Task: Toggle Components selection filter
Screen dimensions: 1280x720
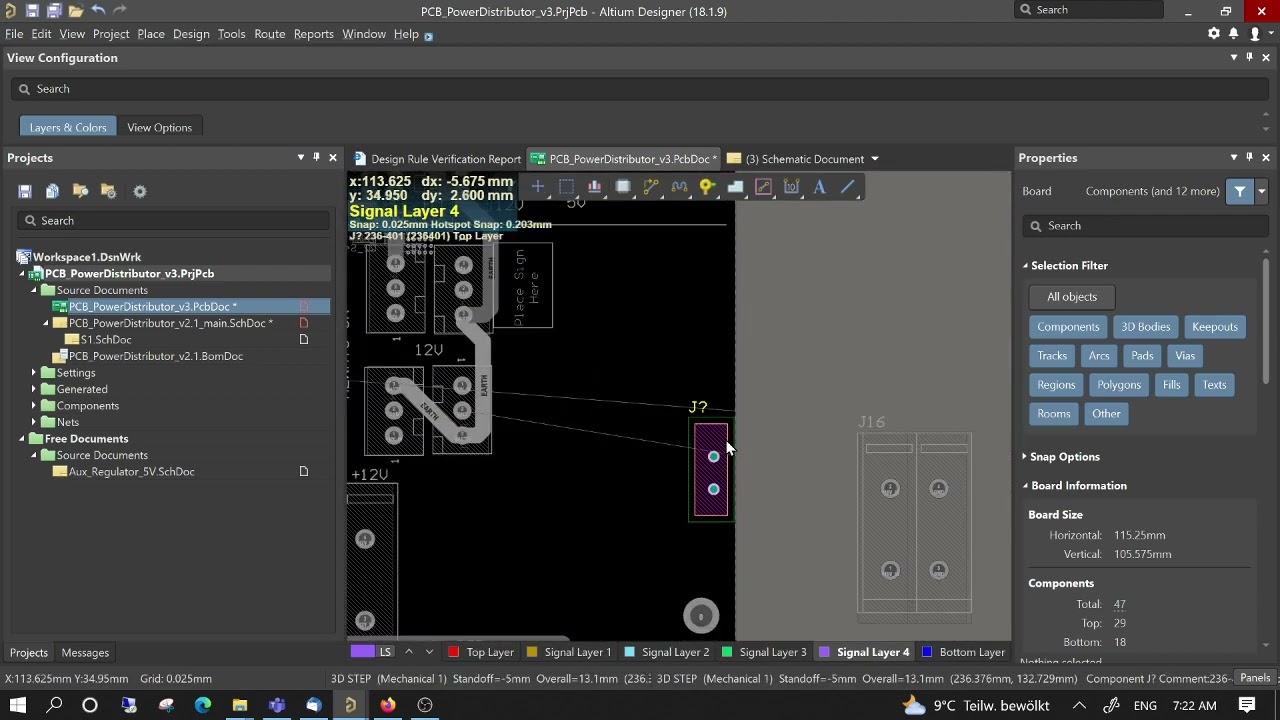Action: click(1068, 327)
